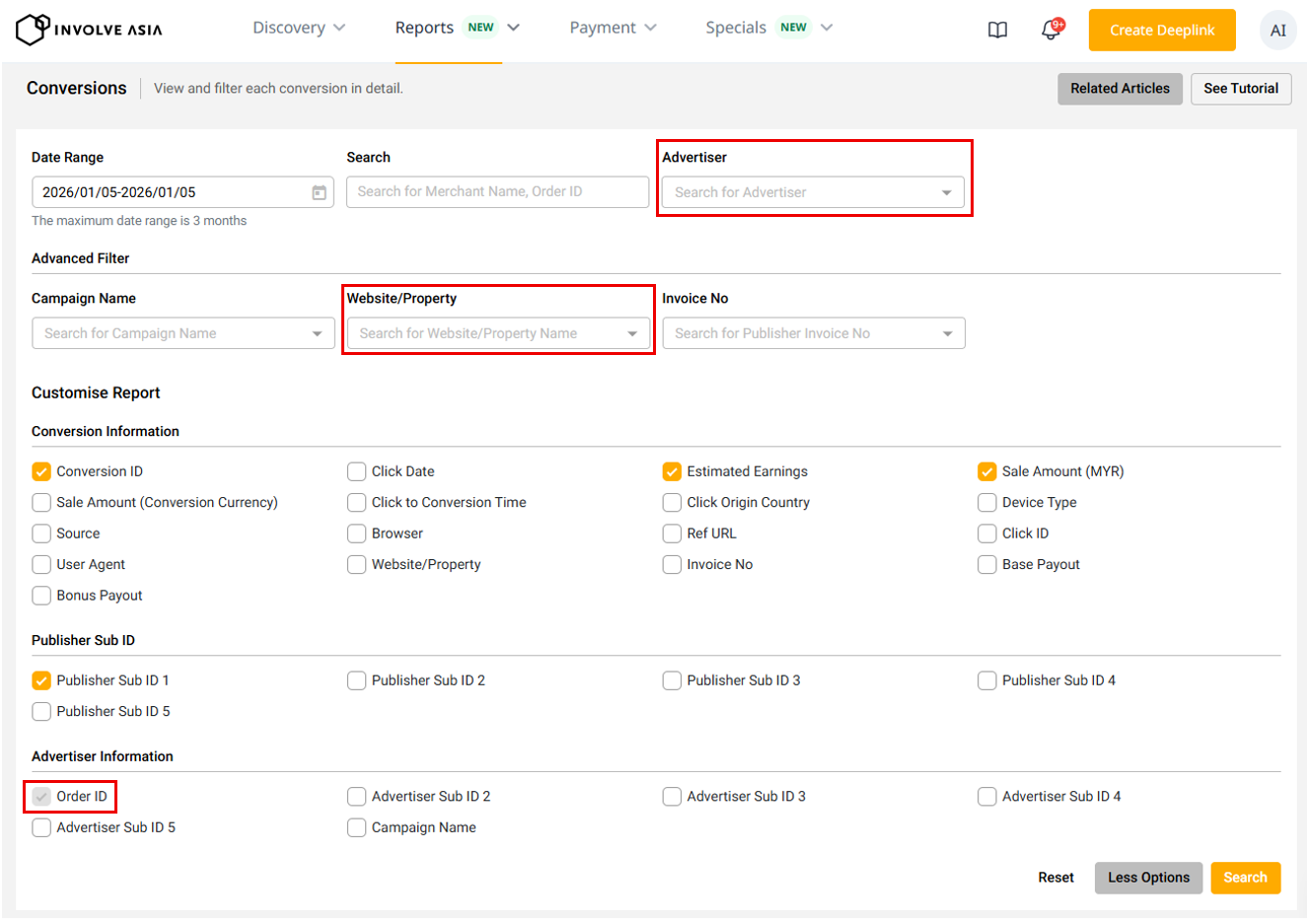Screen dimensions: 1309x924
Task: Click the Create Deeplink button
Action: 1161,31
